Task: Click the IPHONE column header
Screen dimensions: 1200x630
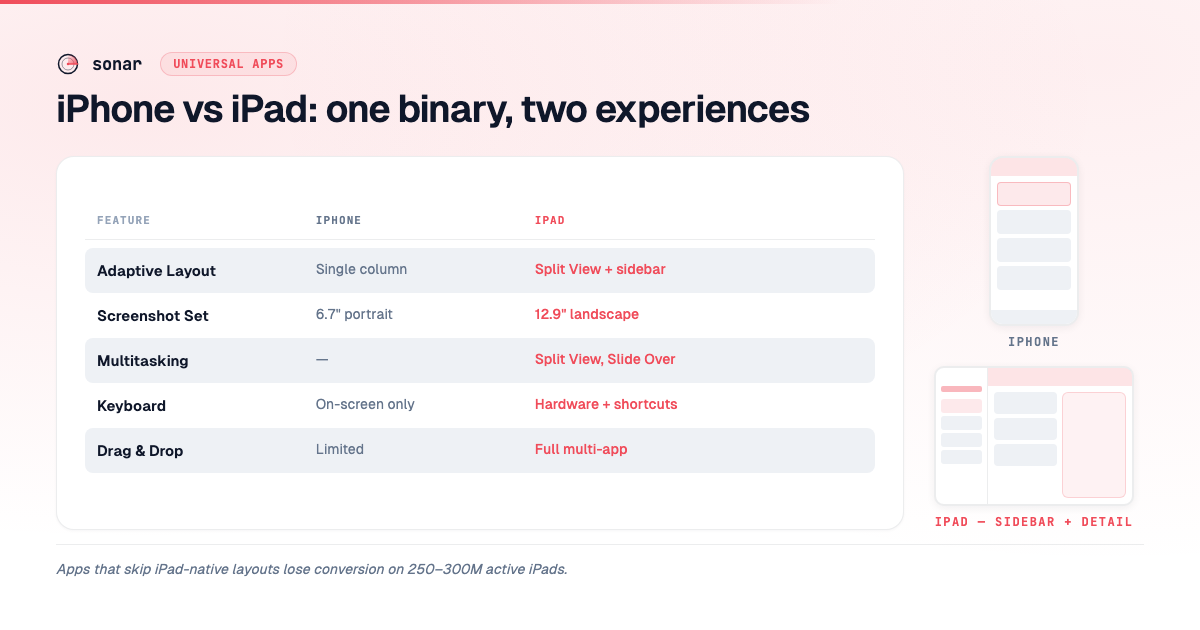Action: (339, 220)
